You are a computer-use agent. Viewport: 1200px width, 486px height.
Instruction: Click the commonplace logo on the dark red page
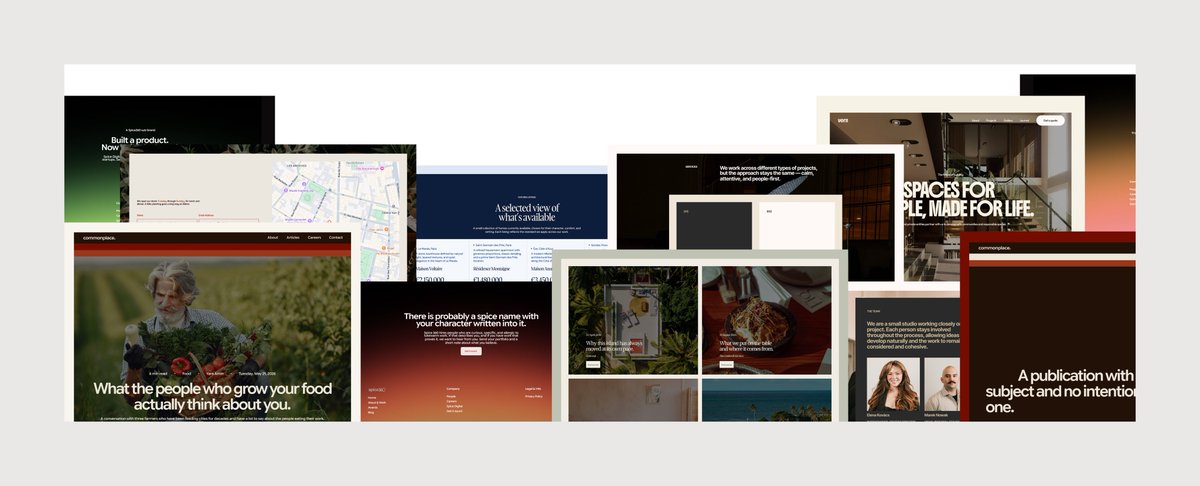pyautogui.click(x=993, y=247)
